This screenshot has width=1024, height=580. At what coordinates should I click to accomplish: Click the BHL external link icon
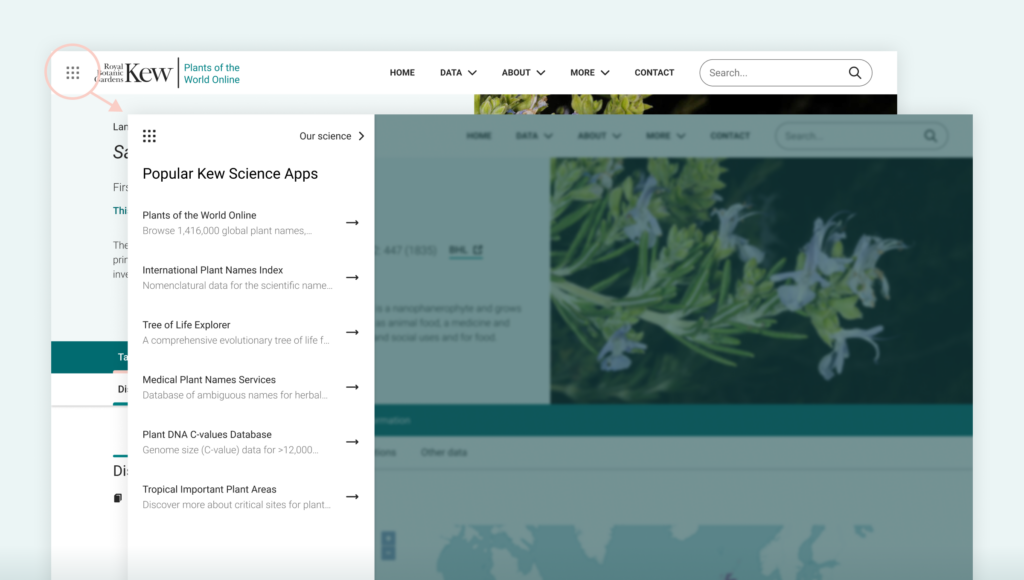(x=477, y=250)
